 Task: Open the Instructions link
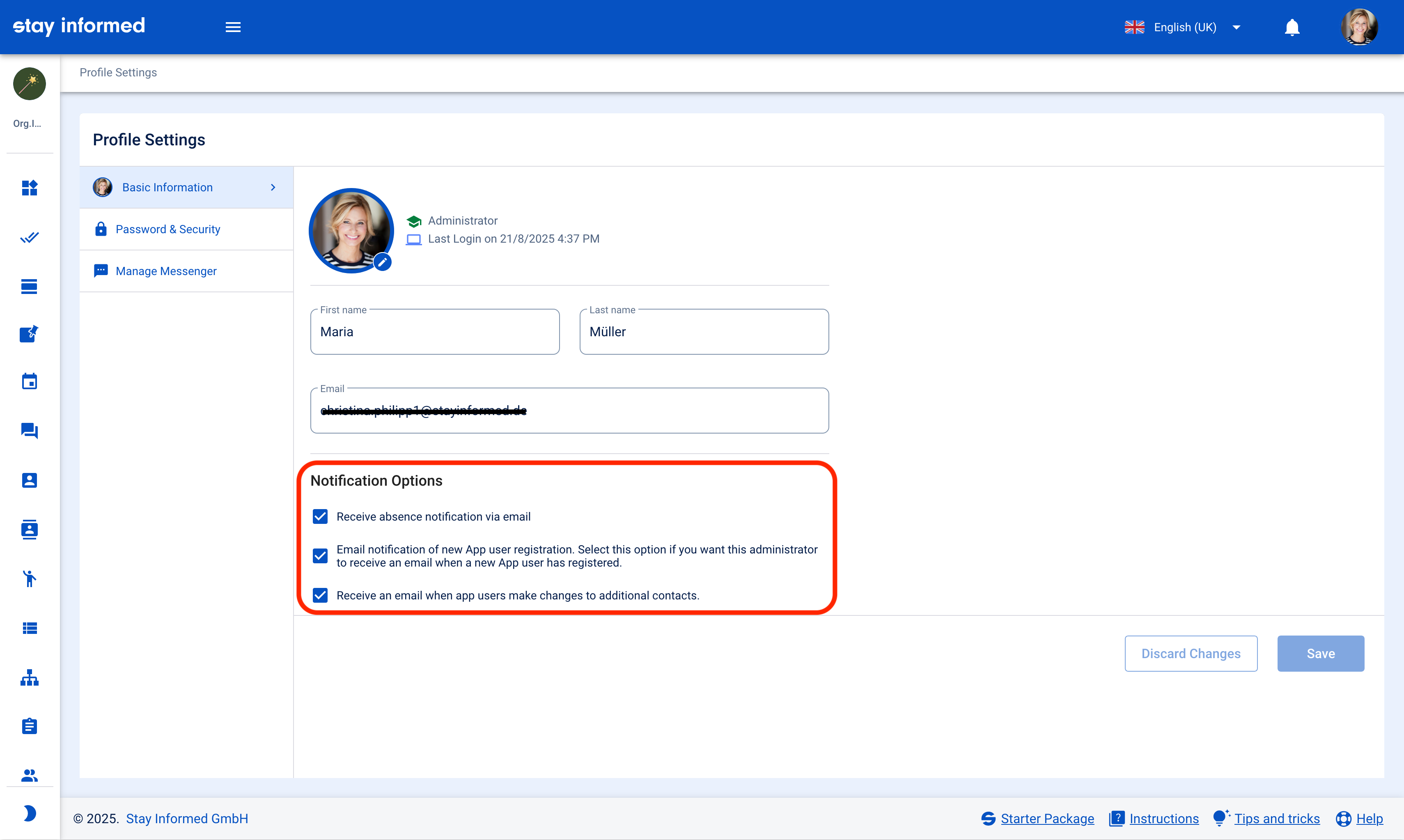pyautogui.click(x=1163, y=819)
